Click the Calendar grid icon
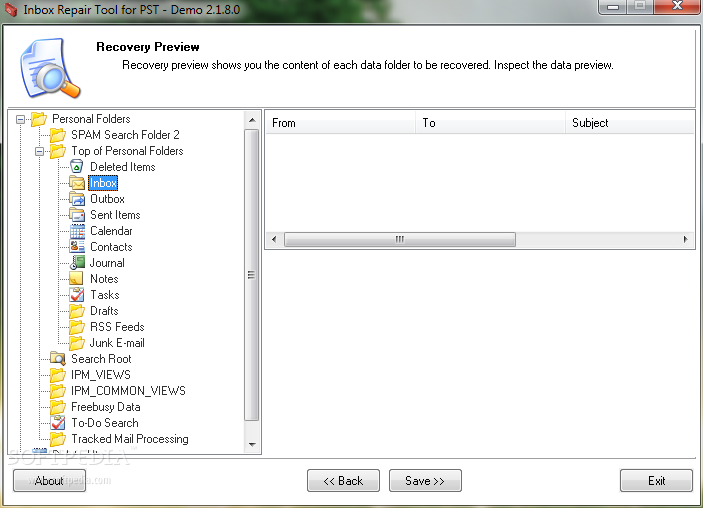The height and width of the screenshot is (508, 703). coord(77,231)
